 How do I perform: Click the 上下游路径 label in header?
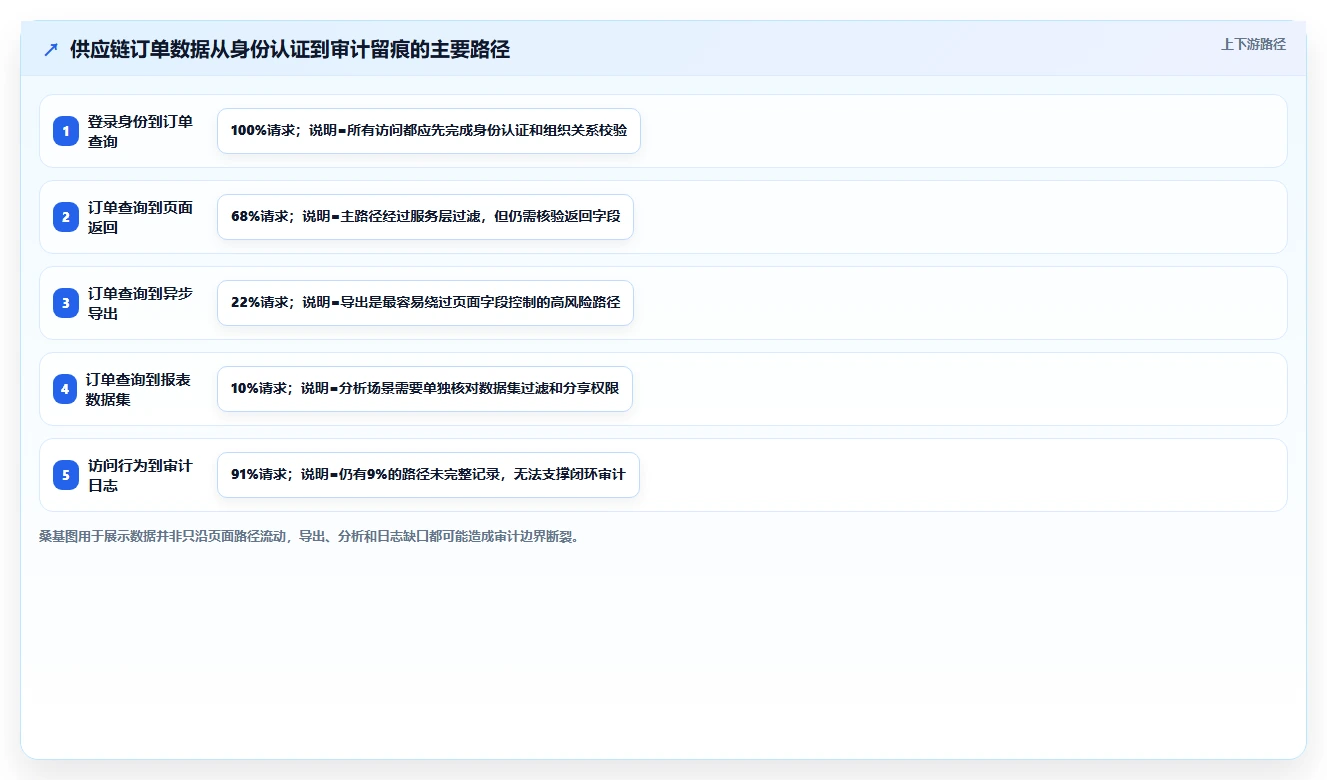pos(1253,44)
